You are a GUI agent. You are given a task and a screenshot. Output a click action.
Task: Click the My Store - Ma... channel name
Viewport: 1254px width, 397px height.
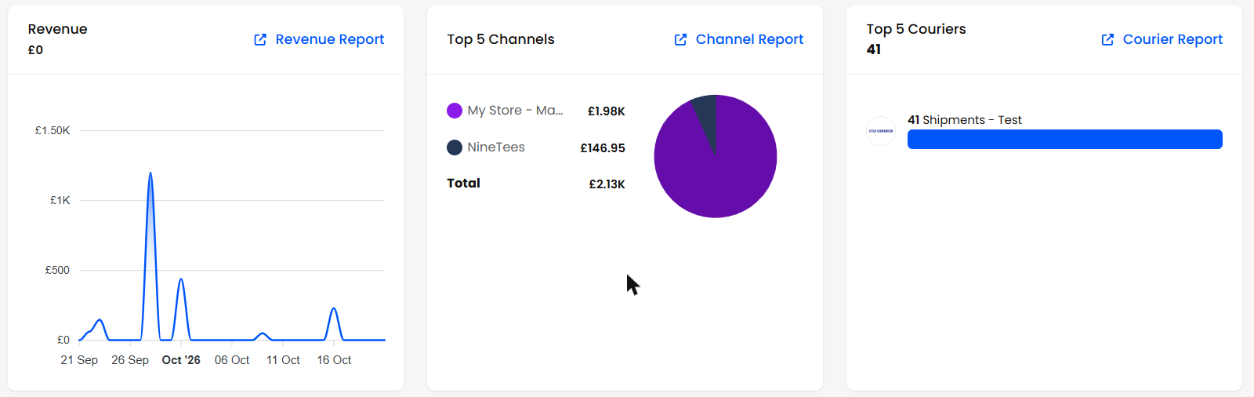pos(516,110)
